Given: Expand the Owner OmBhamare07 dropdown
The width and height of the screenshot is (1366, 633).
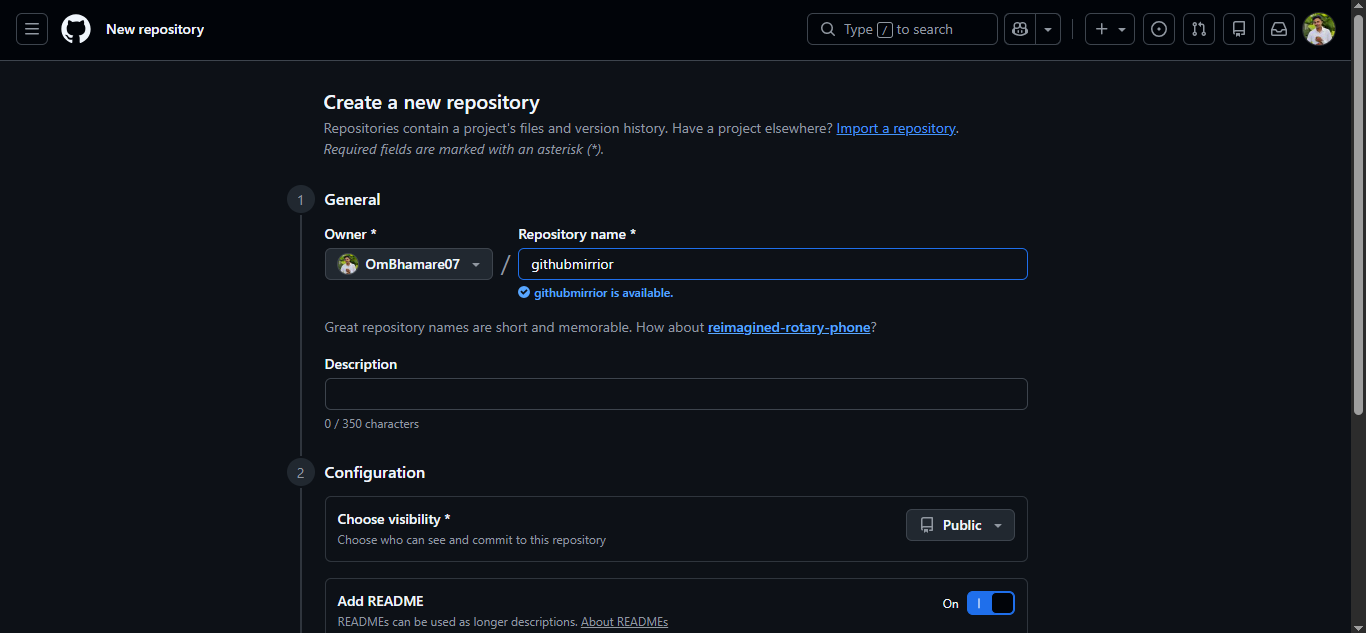Looking at the screenshot, I should pos(409,264).
